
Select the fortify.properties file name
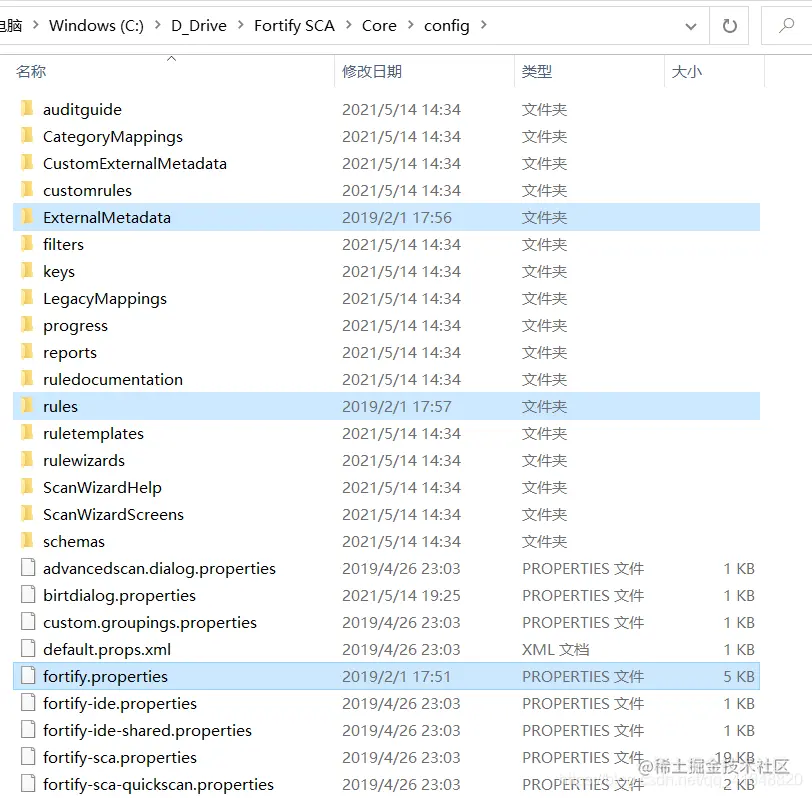click(x=105, y=676)
